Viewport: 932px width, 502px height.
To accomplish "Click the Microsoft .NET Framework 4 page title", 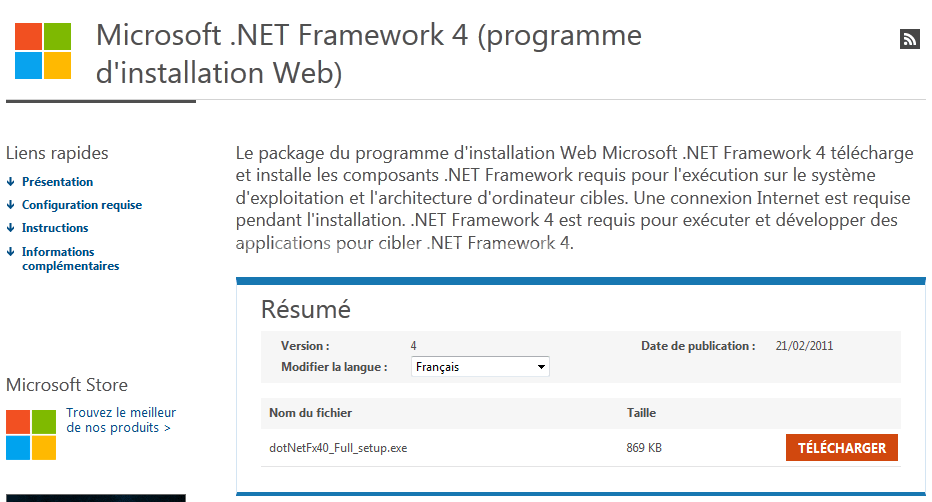I will (x=369, y=54).
